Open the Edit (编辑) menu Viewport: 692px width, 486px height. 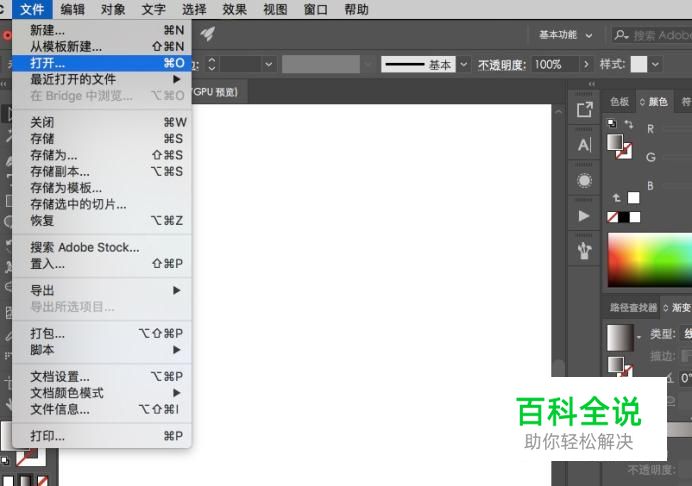[x=72, y=9]
